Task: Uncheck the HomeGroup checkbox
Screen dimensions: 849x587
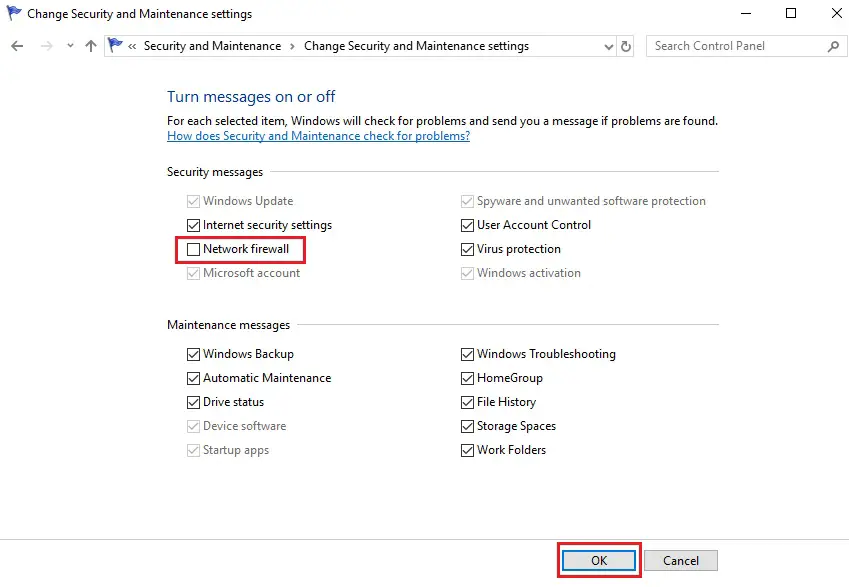Action: click(467, 378)
